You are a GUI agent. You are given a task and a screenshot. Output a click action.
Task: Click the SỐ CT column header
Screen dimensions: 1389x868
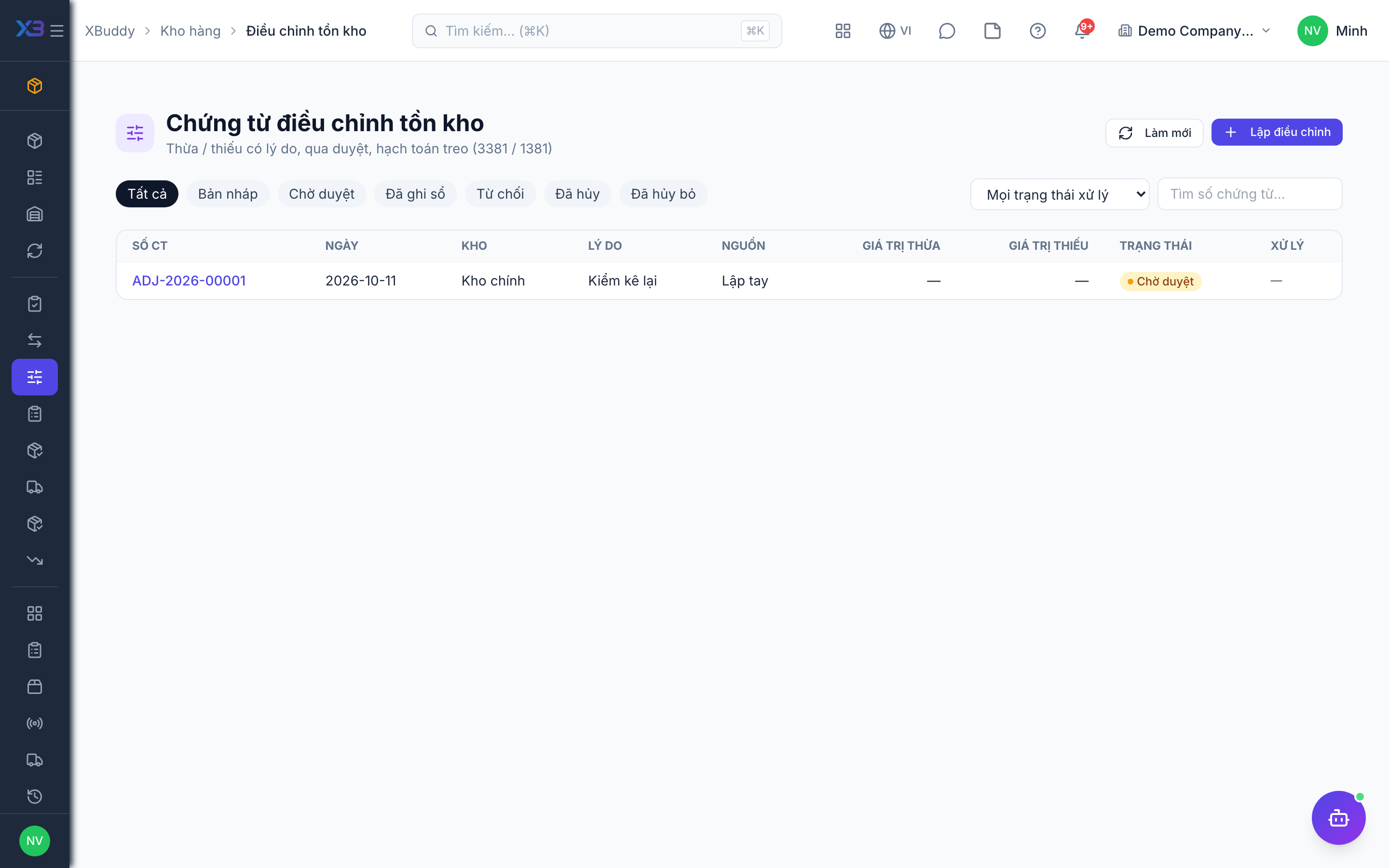point(149,246)
